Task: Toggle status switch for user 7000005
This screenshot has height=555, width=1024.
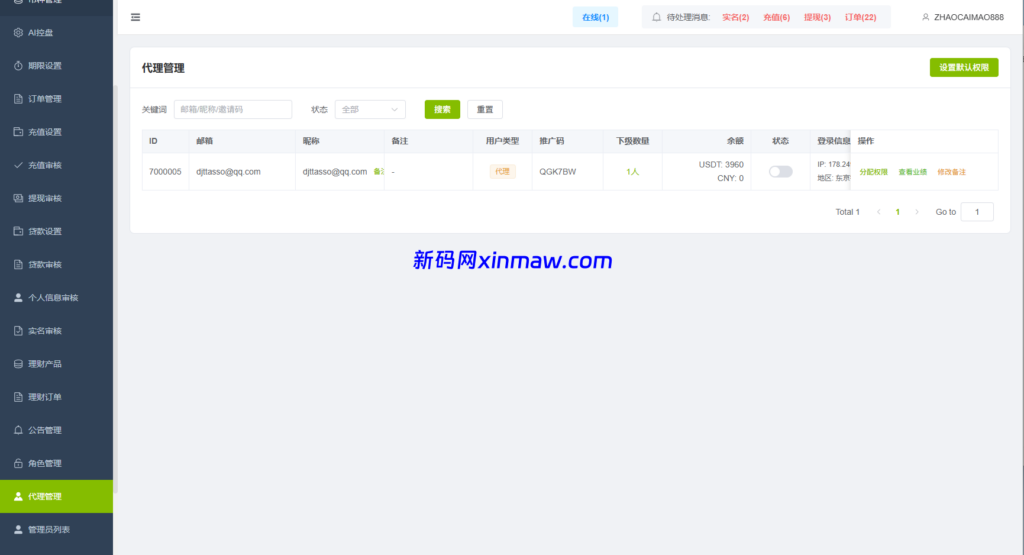Action: (x=780, y=172)
